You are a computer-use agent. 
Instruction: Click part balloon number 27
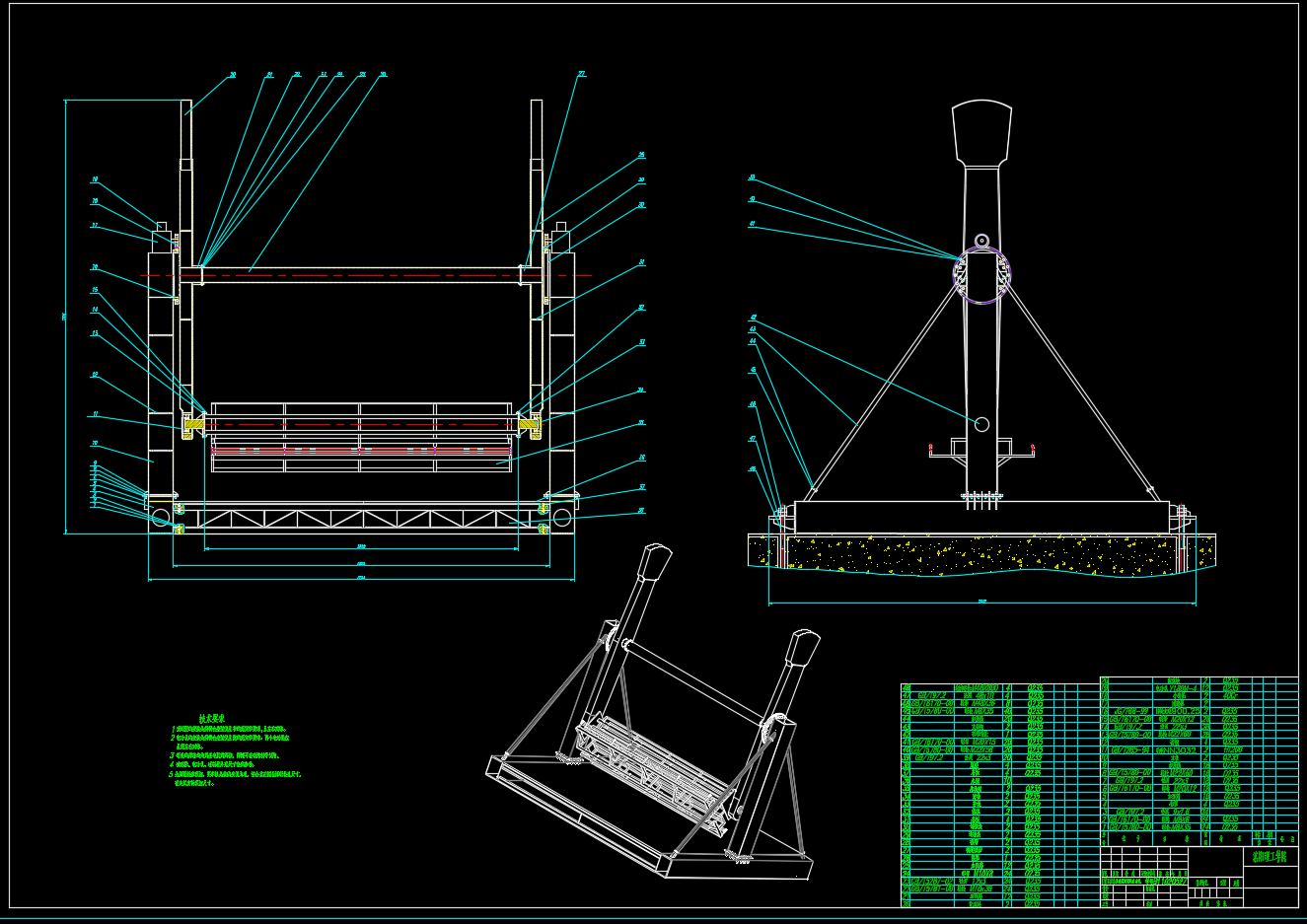click(x=581, y=74)
